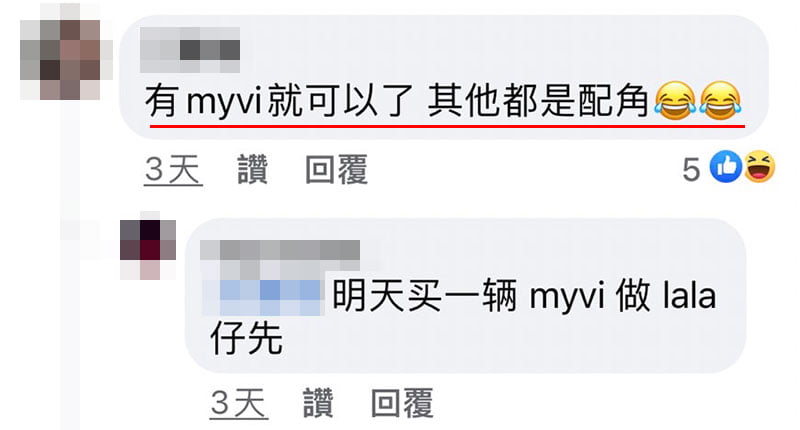Open the 3天 timestamp of the reply

pyautogui.click(x=239, y=403)
